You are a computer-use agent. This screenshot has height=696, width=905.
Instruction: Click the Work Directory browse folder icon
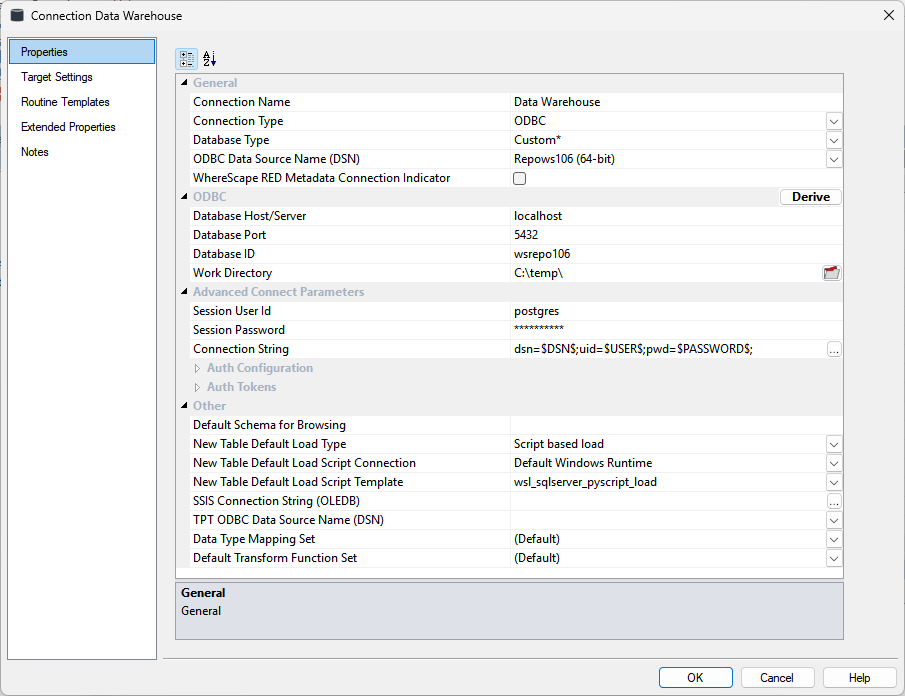(831, 273)
